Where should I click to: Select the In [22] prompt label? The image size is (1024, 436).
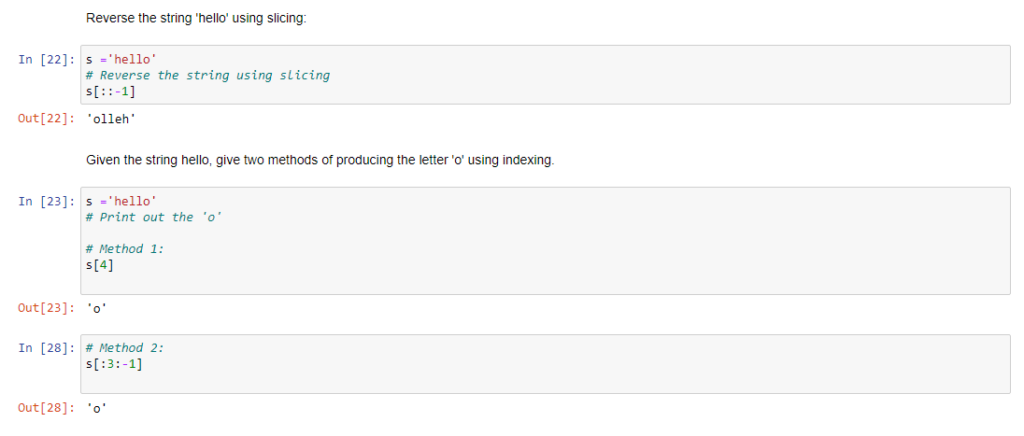tap(46, 59)
